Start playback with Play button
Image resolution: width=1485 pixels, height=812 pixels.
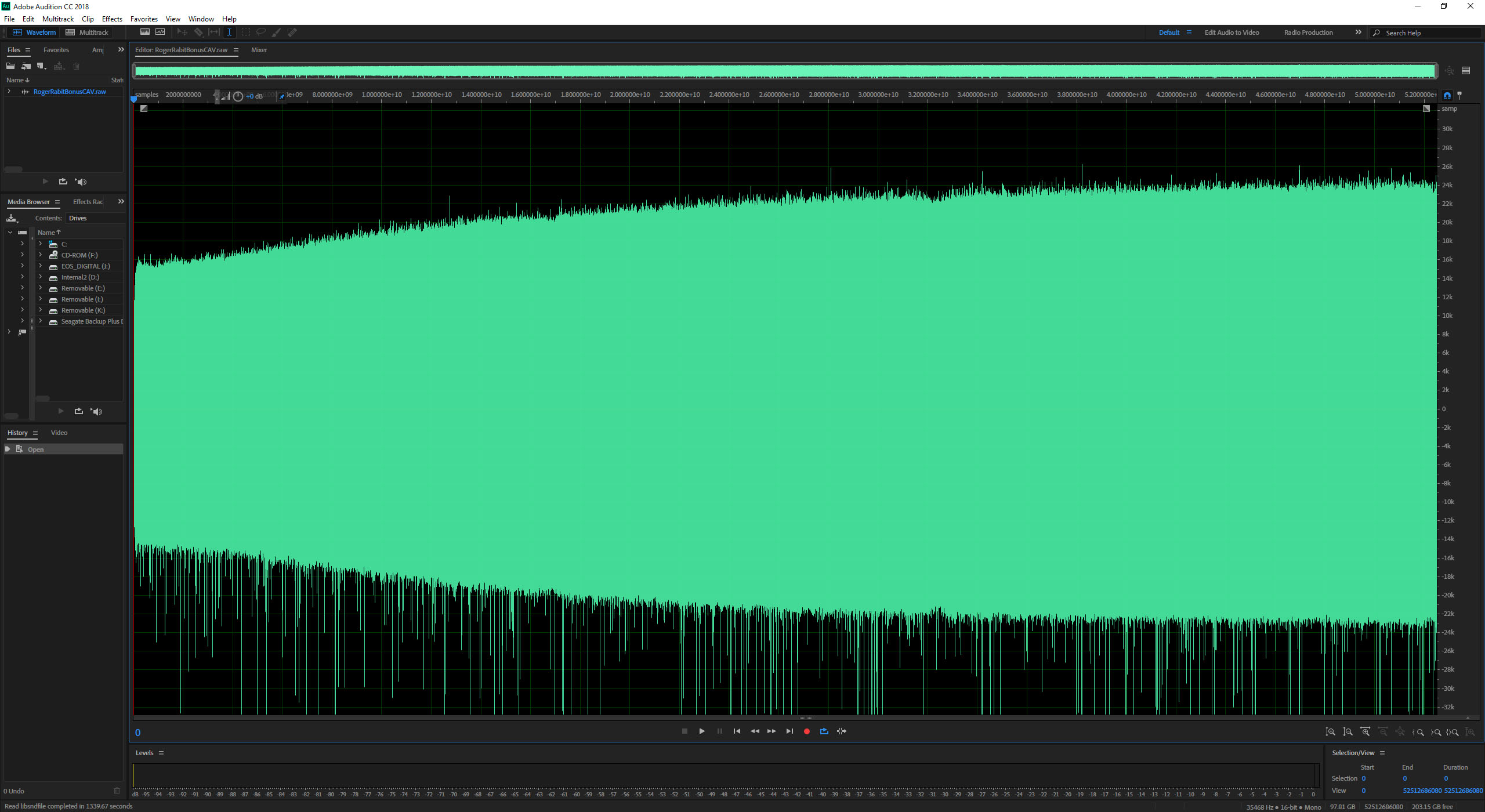pyautogui.click(x=702, y=731)
